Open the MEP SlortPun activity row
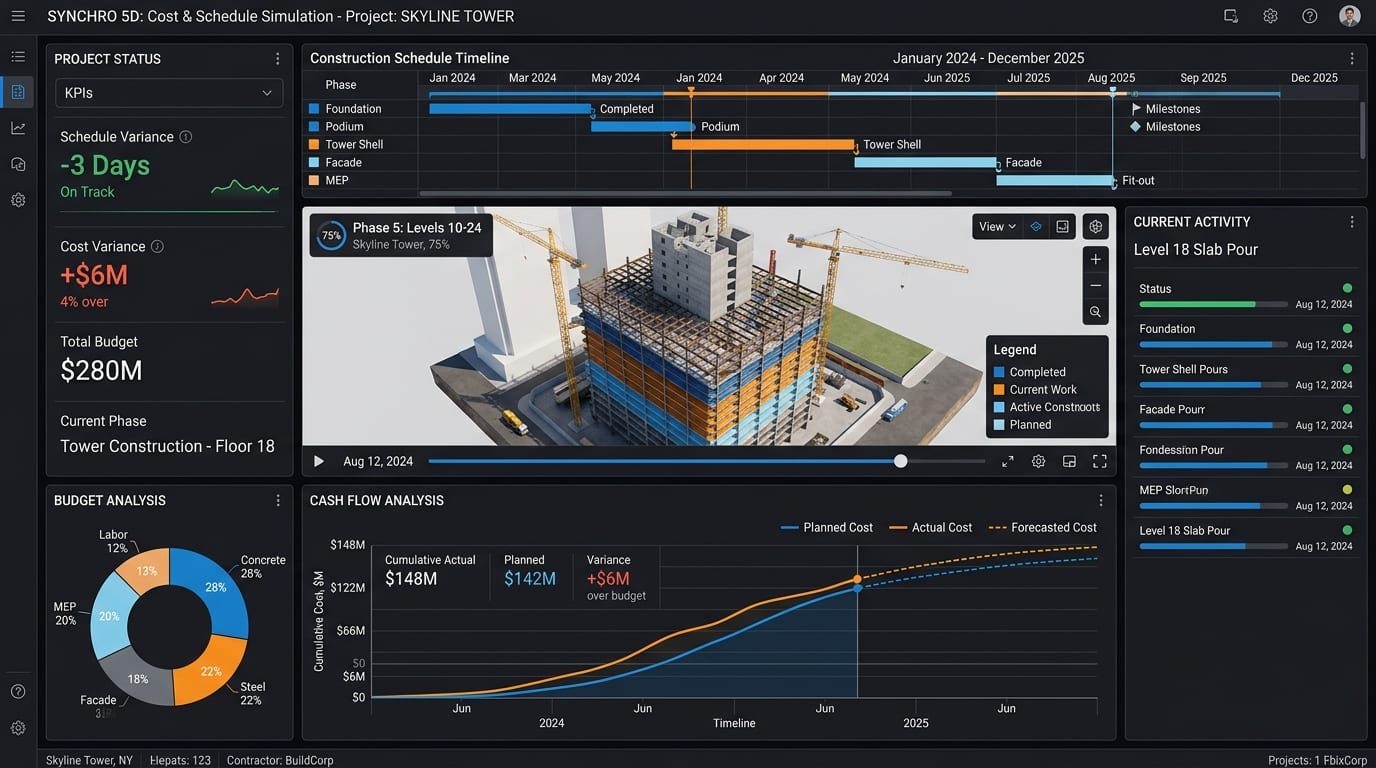Screen dimensions: 1376x768 1245,497
